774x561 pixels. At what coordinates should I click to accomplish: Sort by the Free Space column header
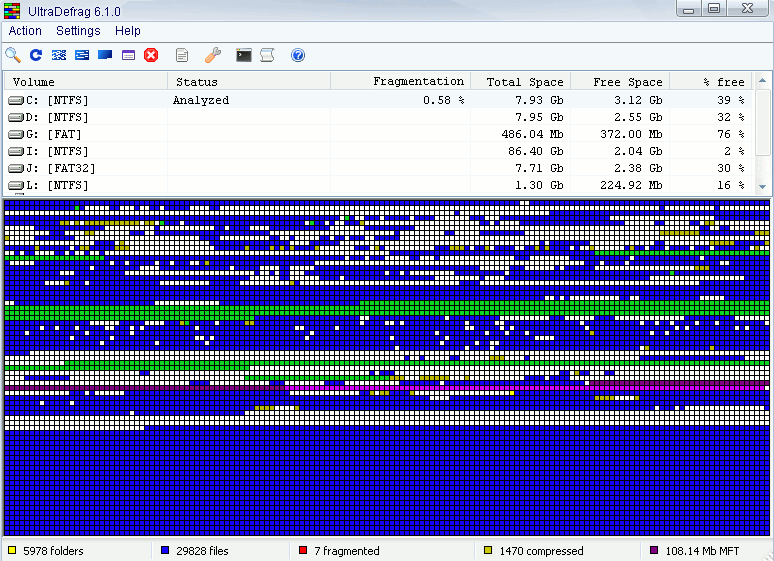point(620,81)
